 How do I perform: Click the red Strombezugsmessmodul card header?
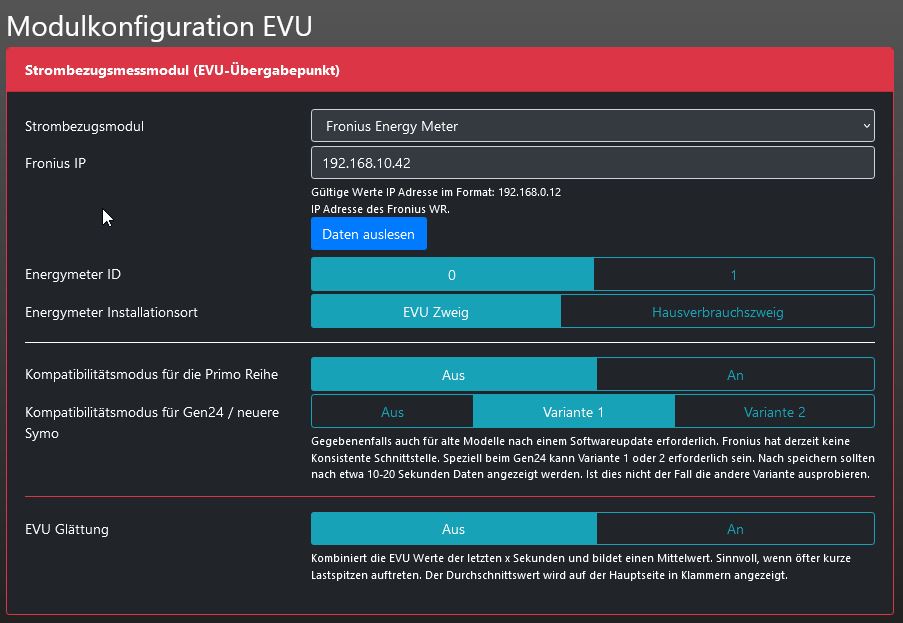[450, 71]
